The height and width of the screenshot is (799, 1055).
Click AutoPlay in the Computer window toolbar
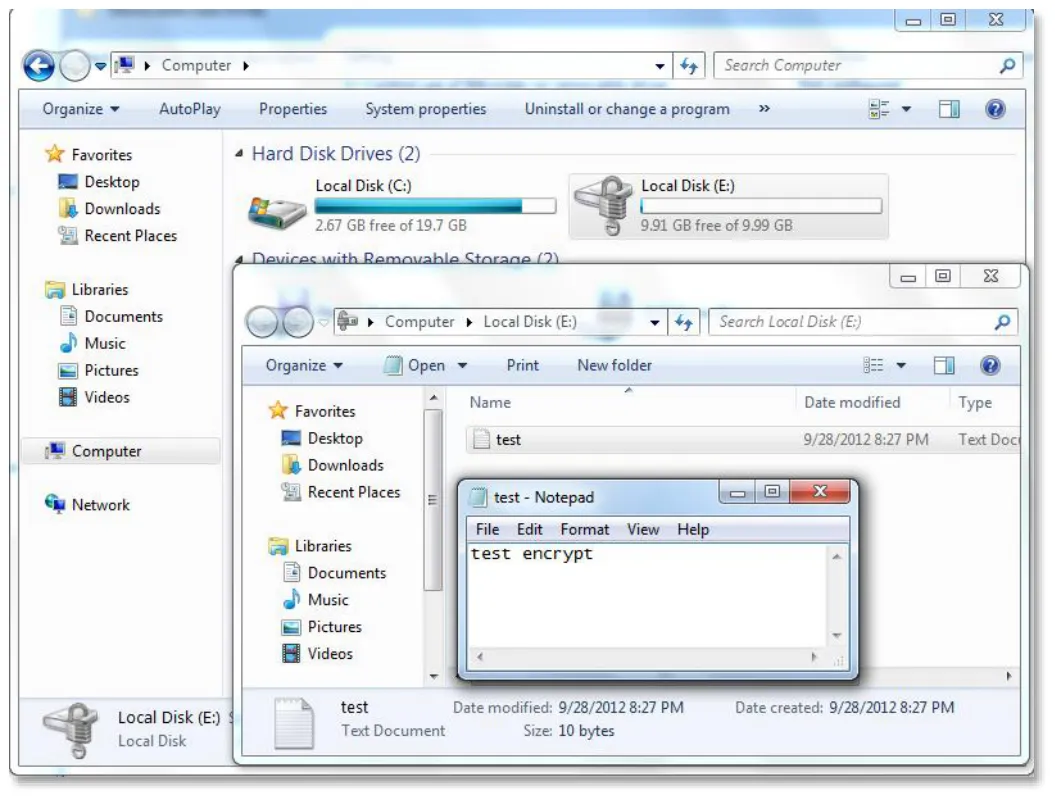tap(190, 109)
